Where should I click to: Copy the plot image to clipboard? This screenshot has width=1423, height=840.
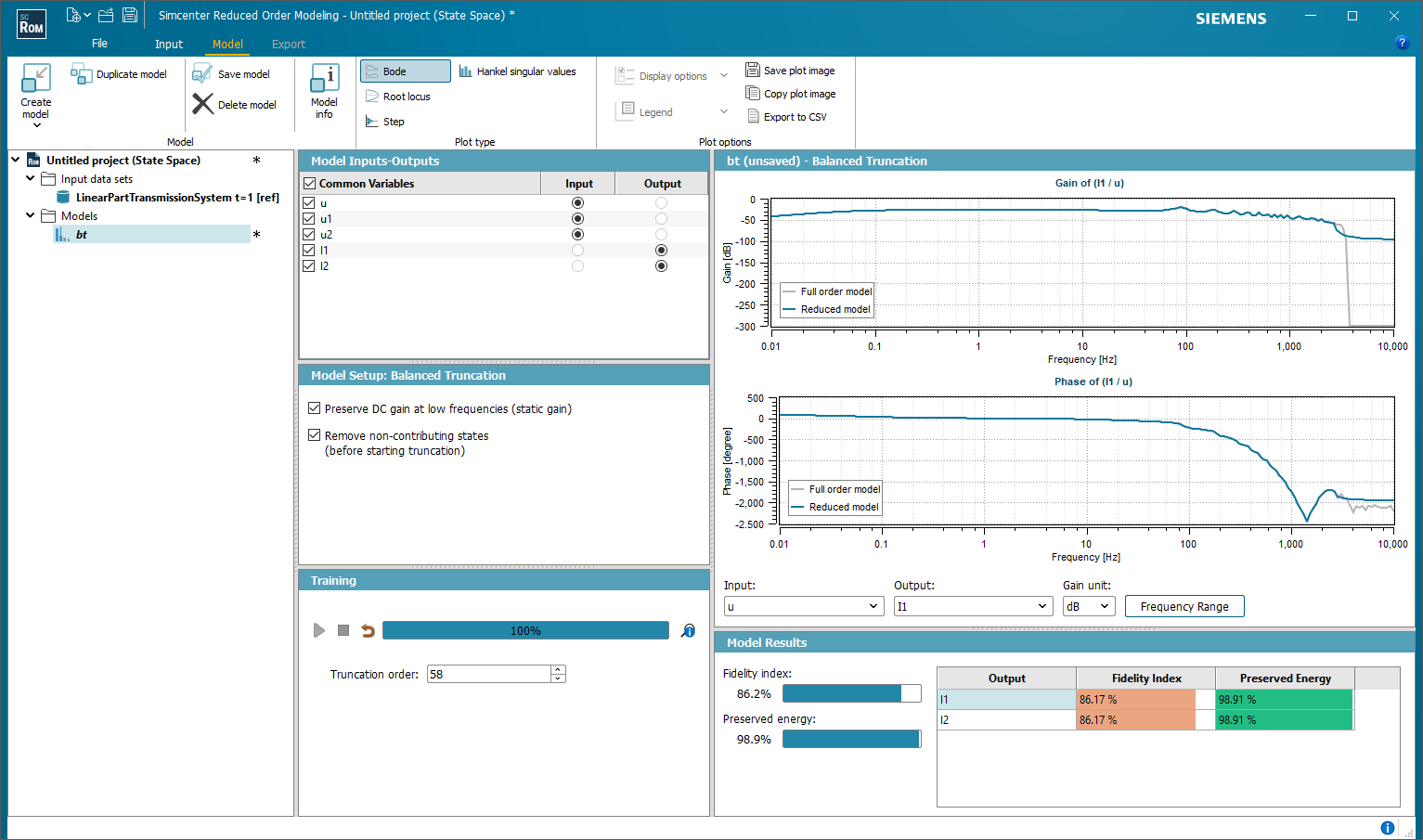791,93
